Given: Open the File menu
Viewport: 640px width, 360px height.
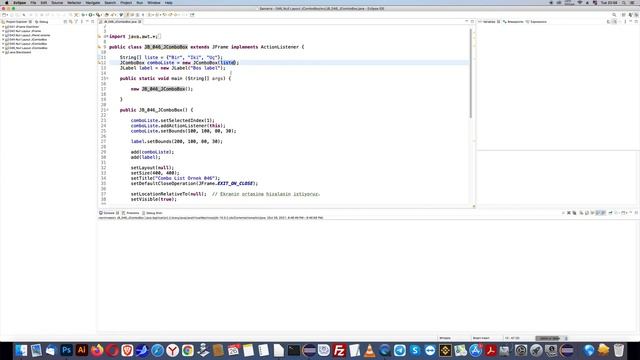Looking at the screenshot, I should [33, 2].
